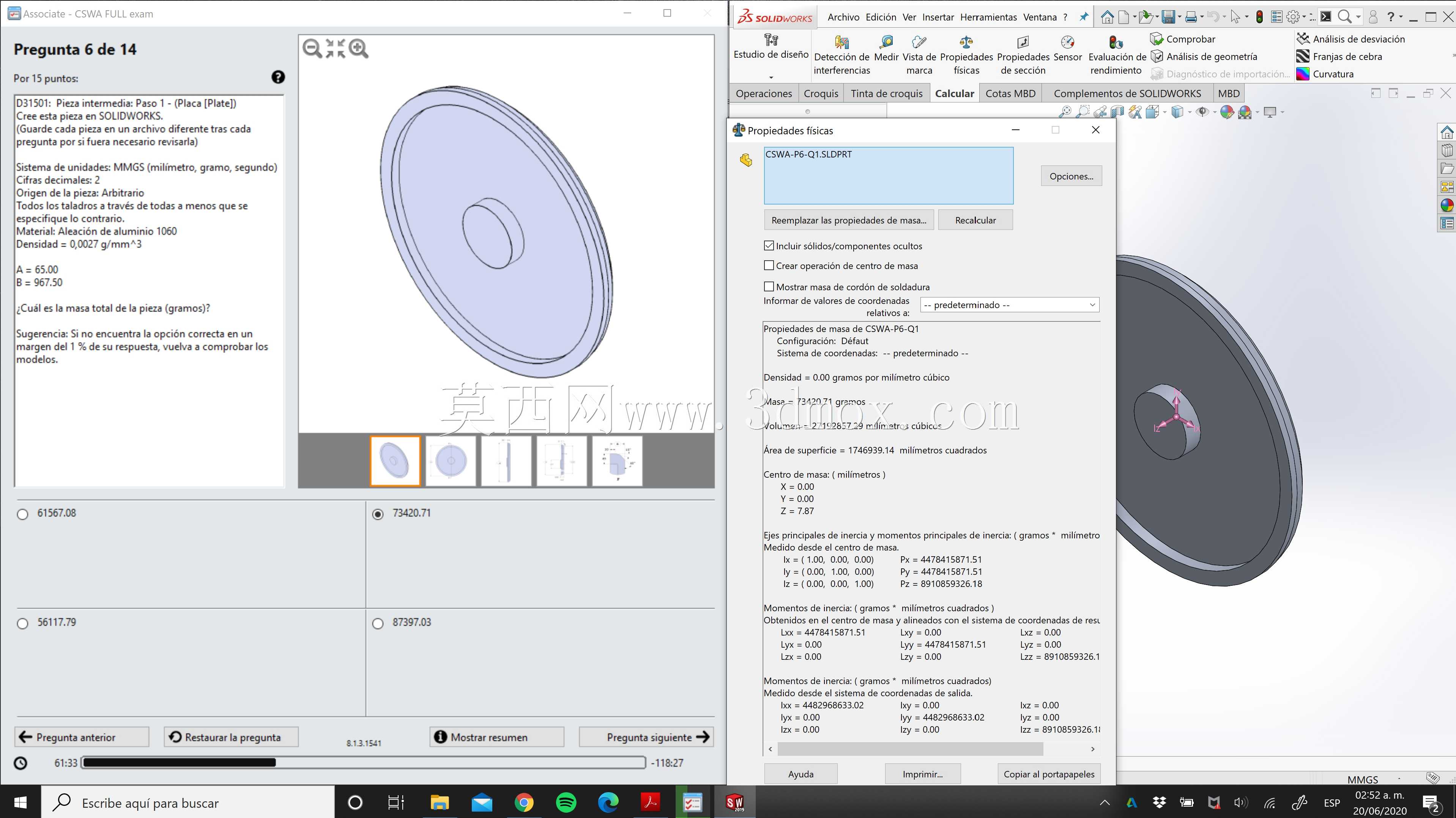This screenshot has width=1456, height=818.
Task: Open the coordinate system predeterminado dropdown
Action: pyautogui.click(x=1010, y=305)
